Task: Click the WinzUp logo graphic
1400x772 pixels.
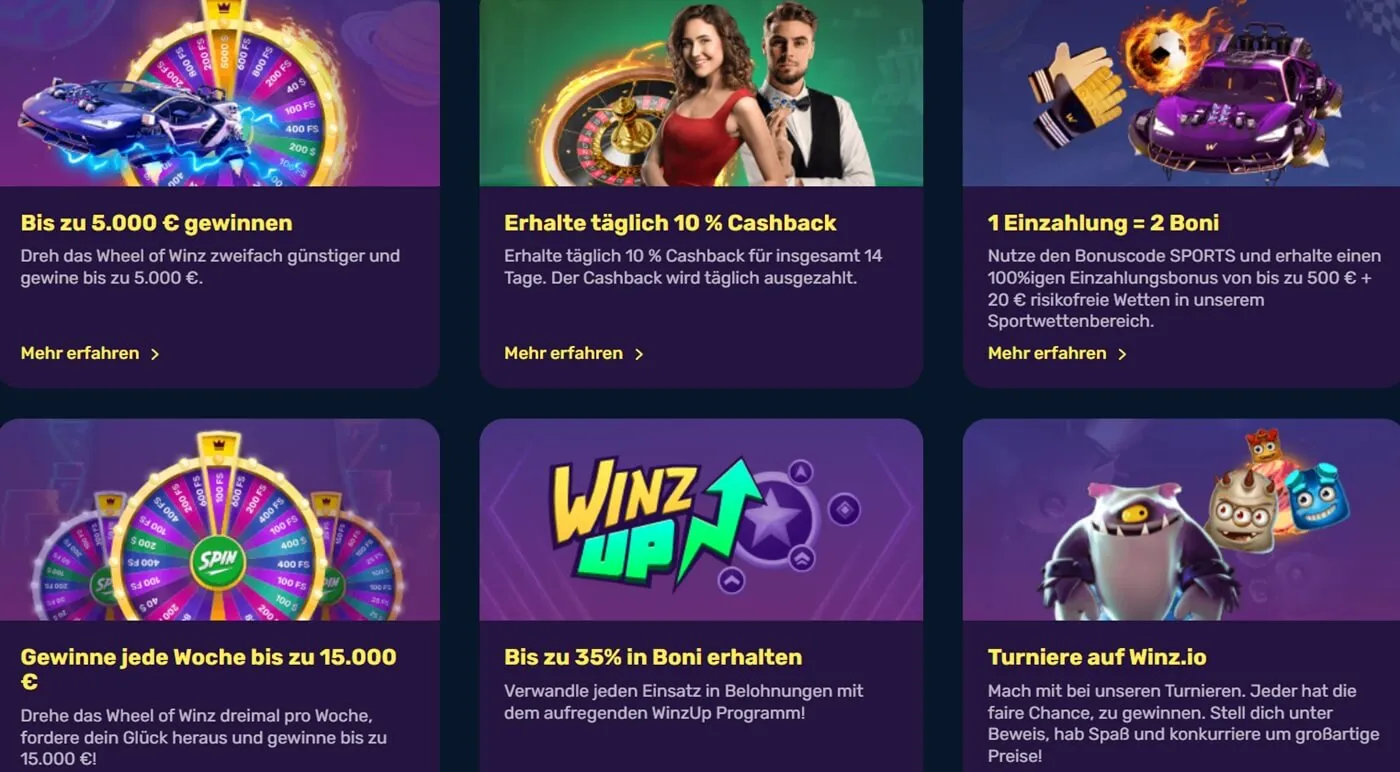Action: [655, 520]
